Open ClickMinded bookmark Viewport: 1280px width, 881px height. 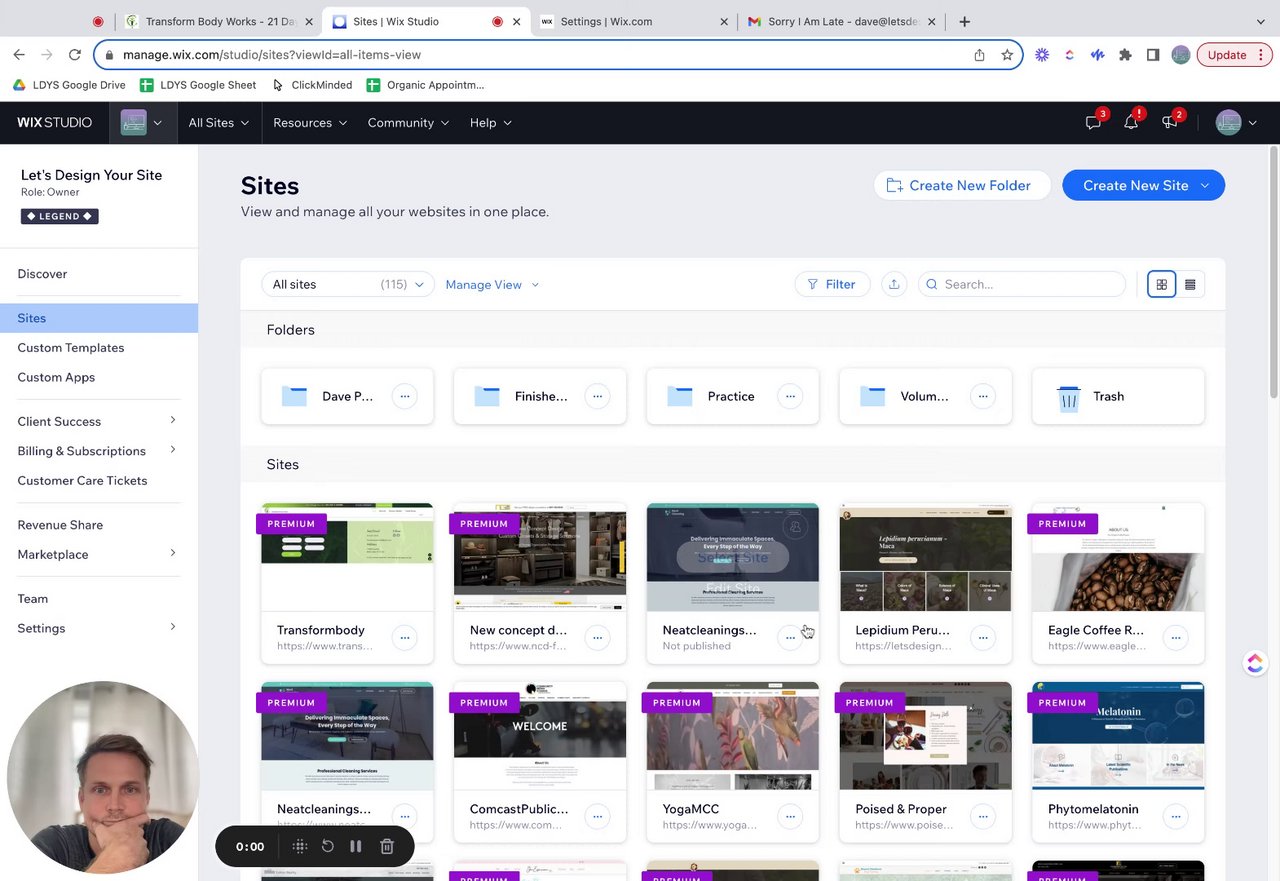point(311,85)
